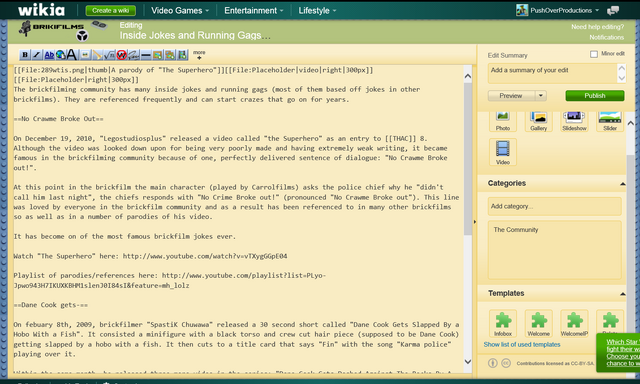Screen dimensions: 640x384
Task: Insert your signature with timestamp
Action: tap(133, 54)
